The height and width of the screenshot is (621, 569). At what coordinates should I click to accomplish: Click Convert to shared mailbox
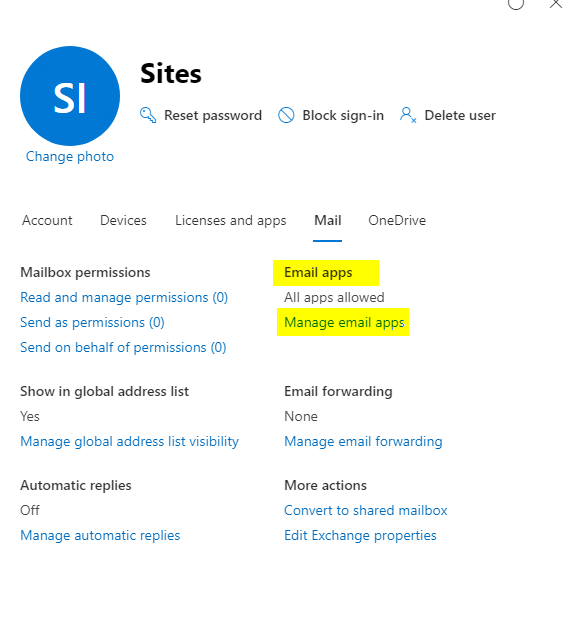tap(365, 511)
